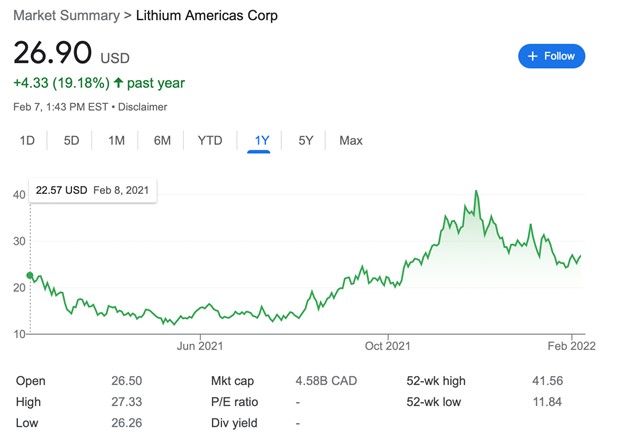Open the Disclaimer link

(x=146, y=107)
